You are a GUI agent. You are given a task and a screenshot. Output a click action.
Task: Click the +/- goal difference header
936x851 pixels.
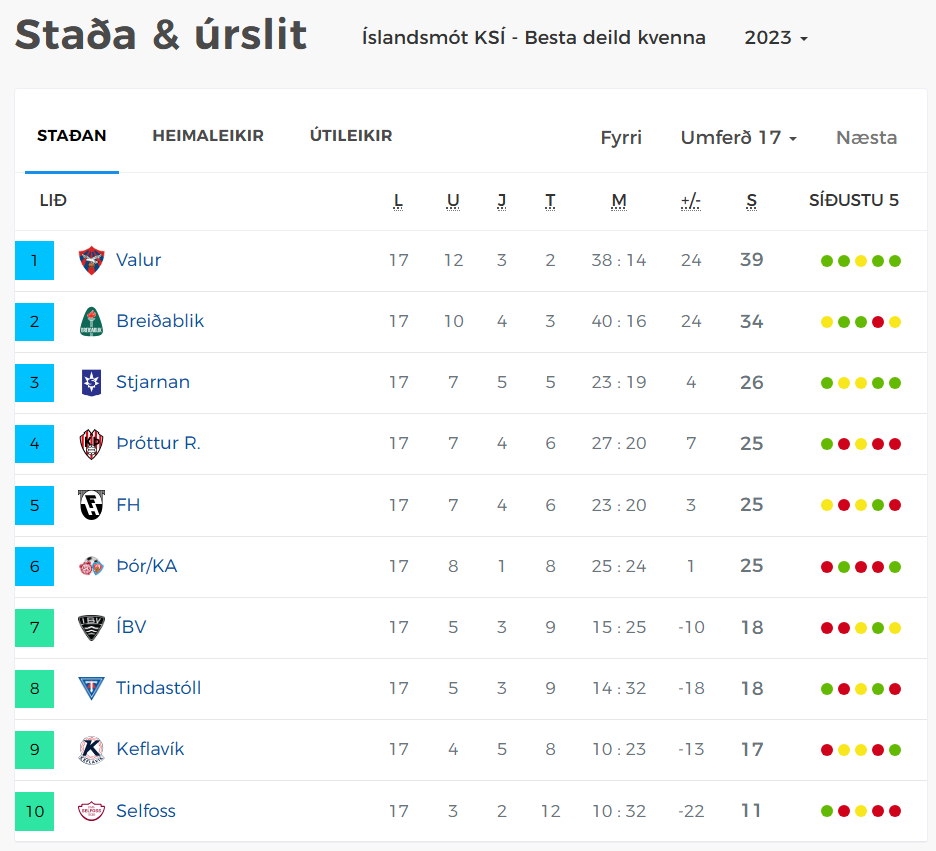[x=691, y=201]
